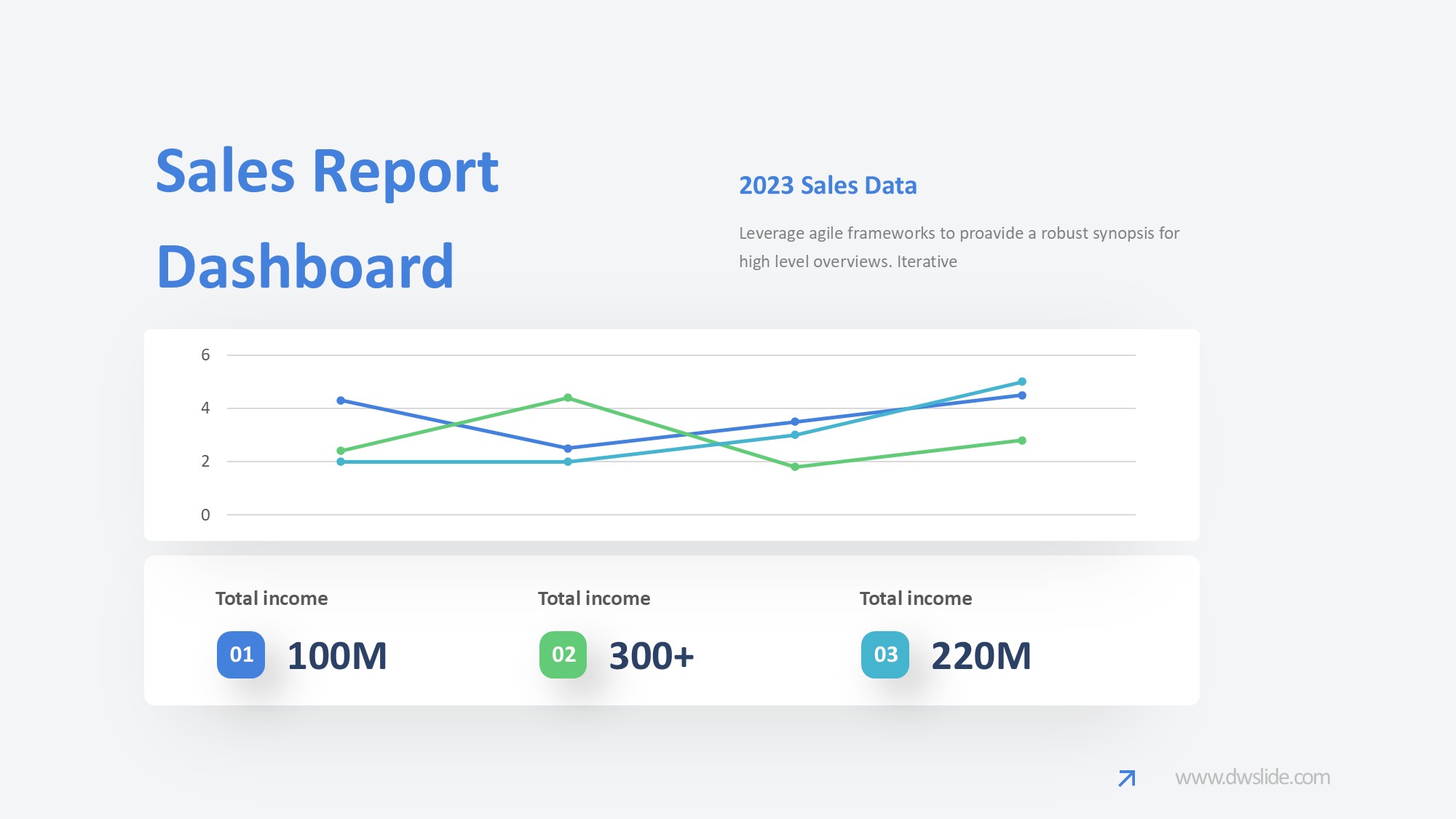The width and height of the screenshot is (1456, 819).
Task: Select Total income label above 300+
Action: [594, 598]
